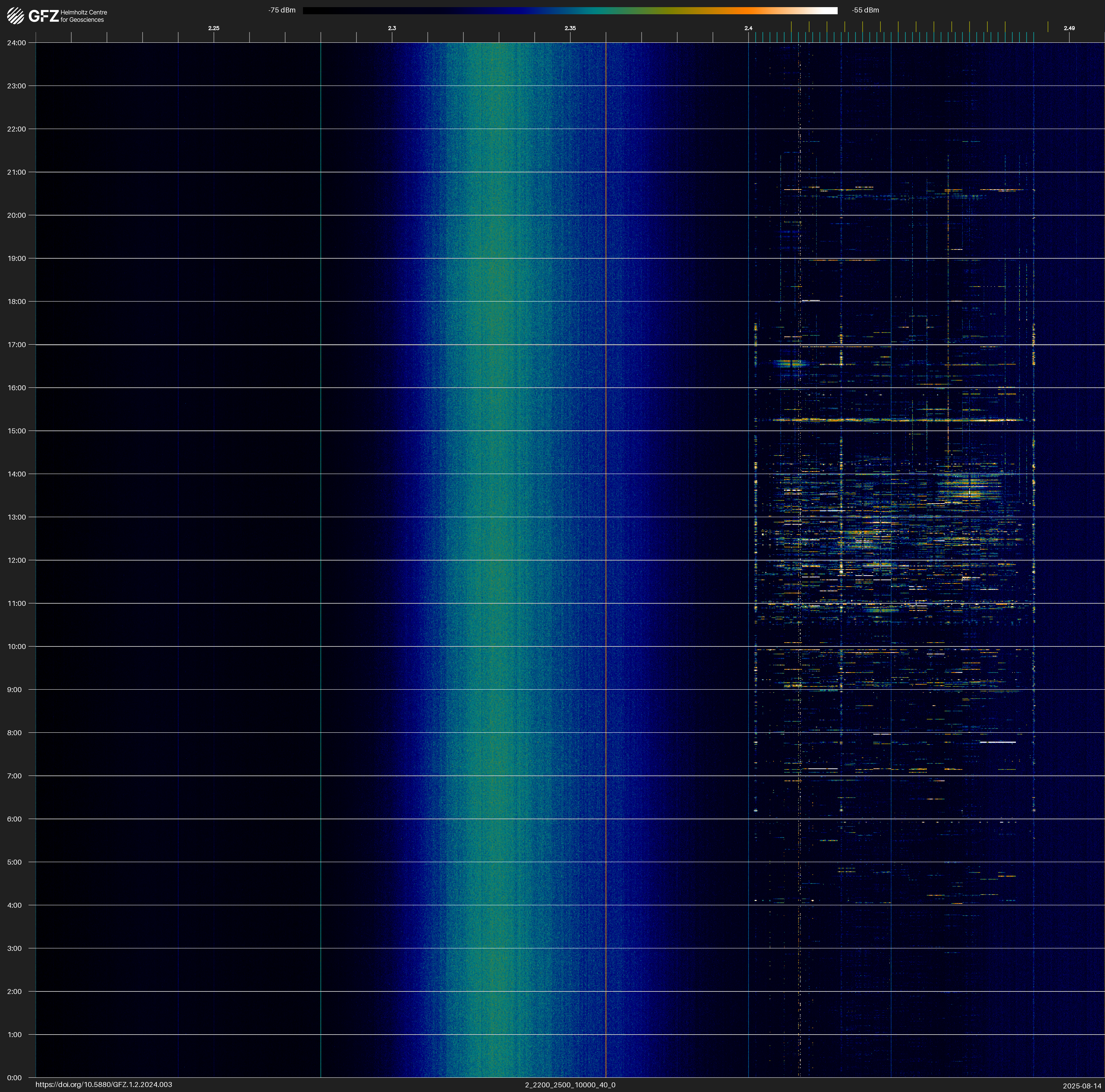Click the 24:00 time axis label
Image resolution: width=1105 pixels, height=1092 pixels.
point(17,43)
